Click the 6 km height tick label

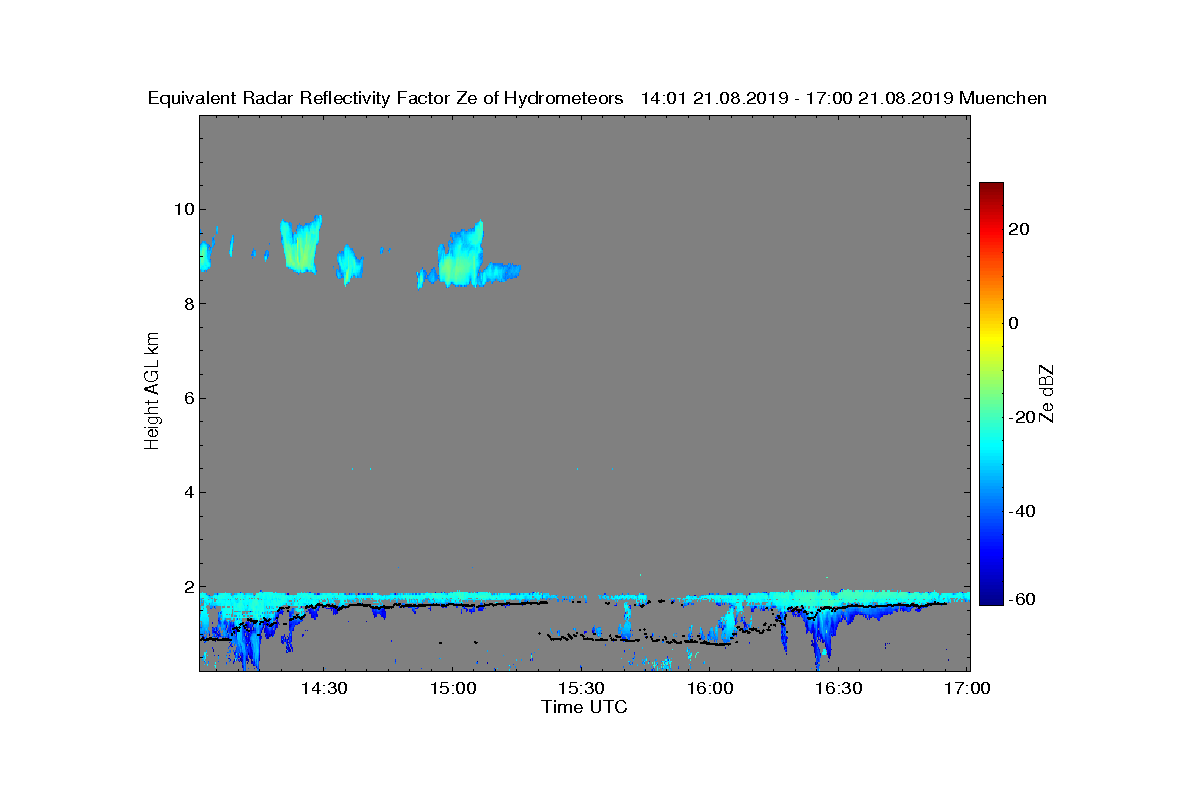[188, 398]
